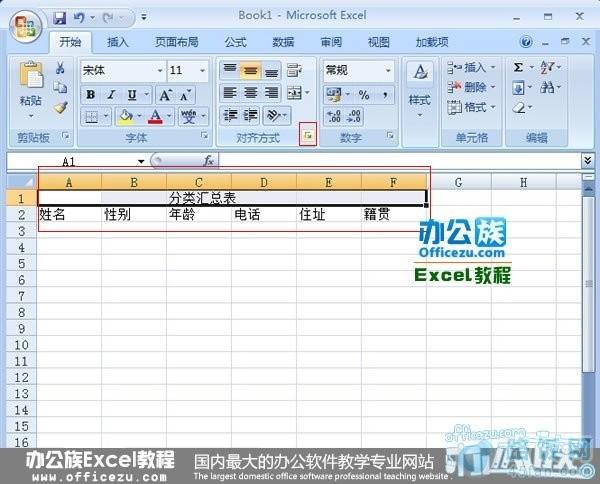The width and height of the screenshot is (600, 484).
Task: Cut selection with scissors icon
Action: (60, 68)
